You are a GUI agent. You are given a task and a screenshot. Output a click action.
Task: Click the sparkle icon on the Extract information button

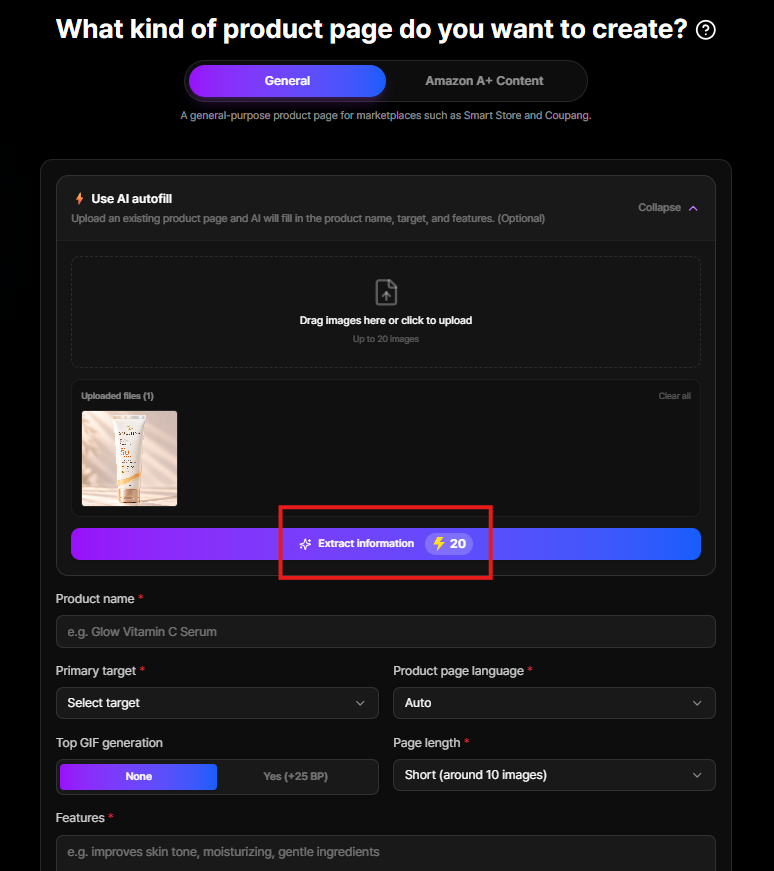[305, 544]
